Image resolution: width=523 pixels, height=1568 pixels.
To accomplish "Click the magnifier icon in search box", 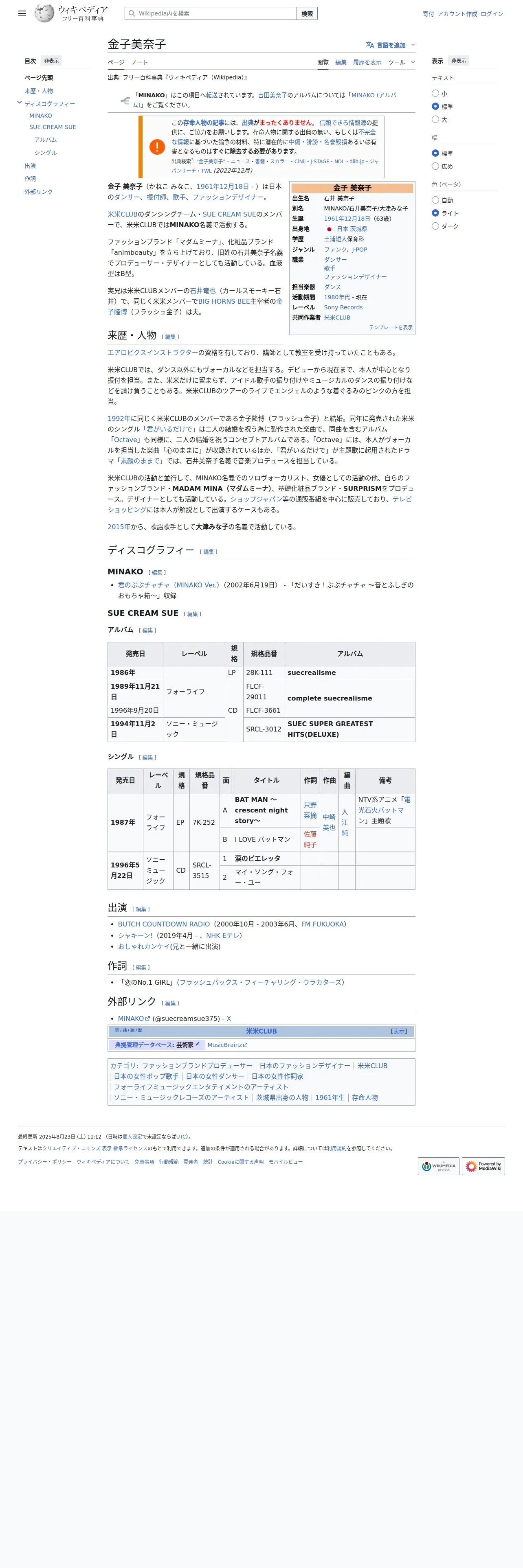I will [x=132, y=13].
